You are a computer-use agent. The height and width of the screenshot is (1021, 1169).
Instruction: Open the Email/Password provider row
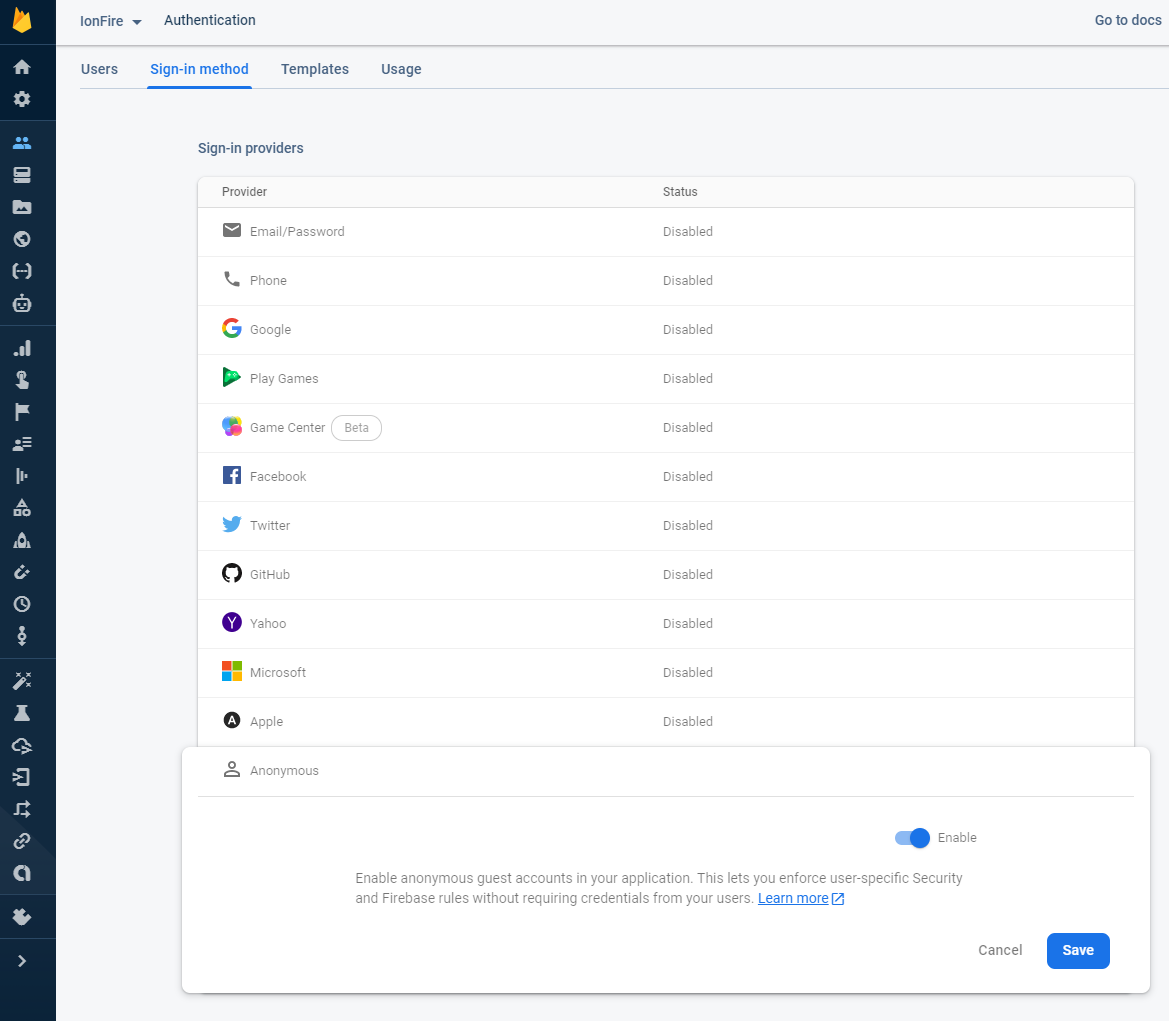pos(666,232)
